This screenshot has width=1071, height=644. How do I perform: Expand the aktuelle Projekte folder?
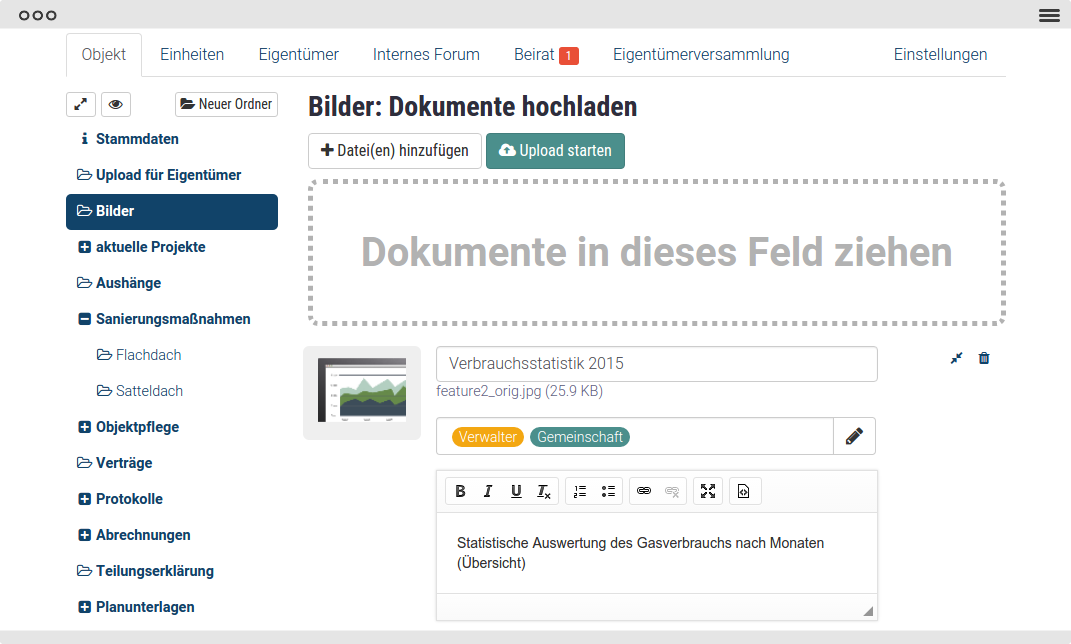(85, 247)
